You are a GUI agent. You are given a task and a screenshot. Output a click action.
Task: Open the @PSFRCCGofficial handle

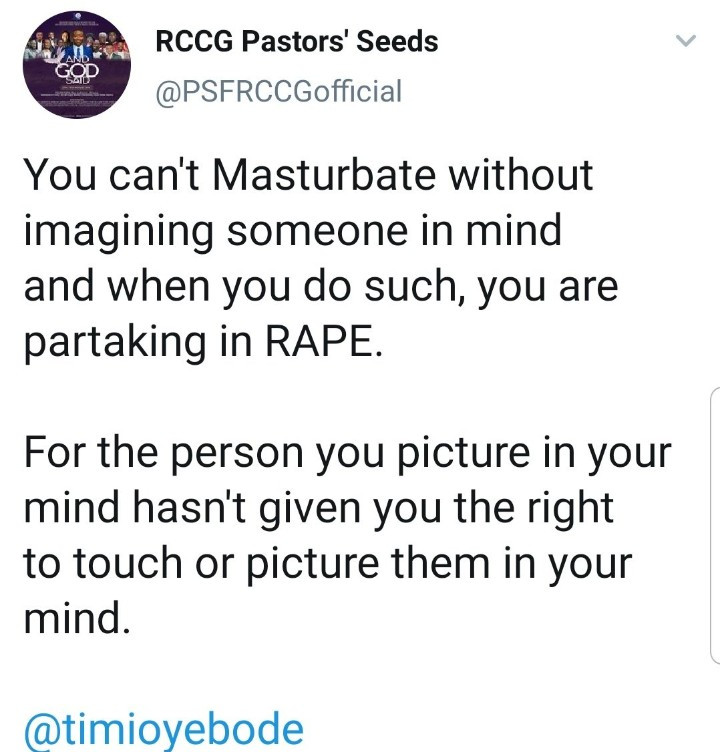click(279, 92)
